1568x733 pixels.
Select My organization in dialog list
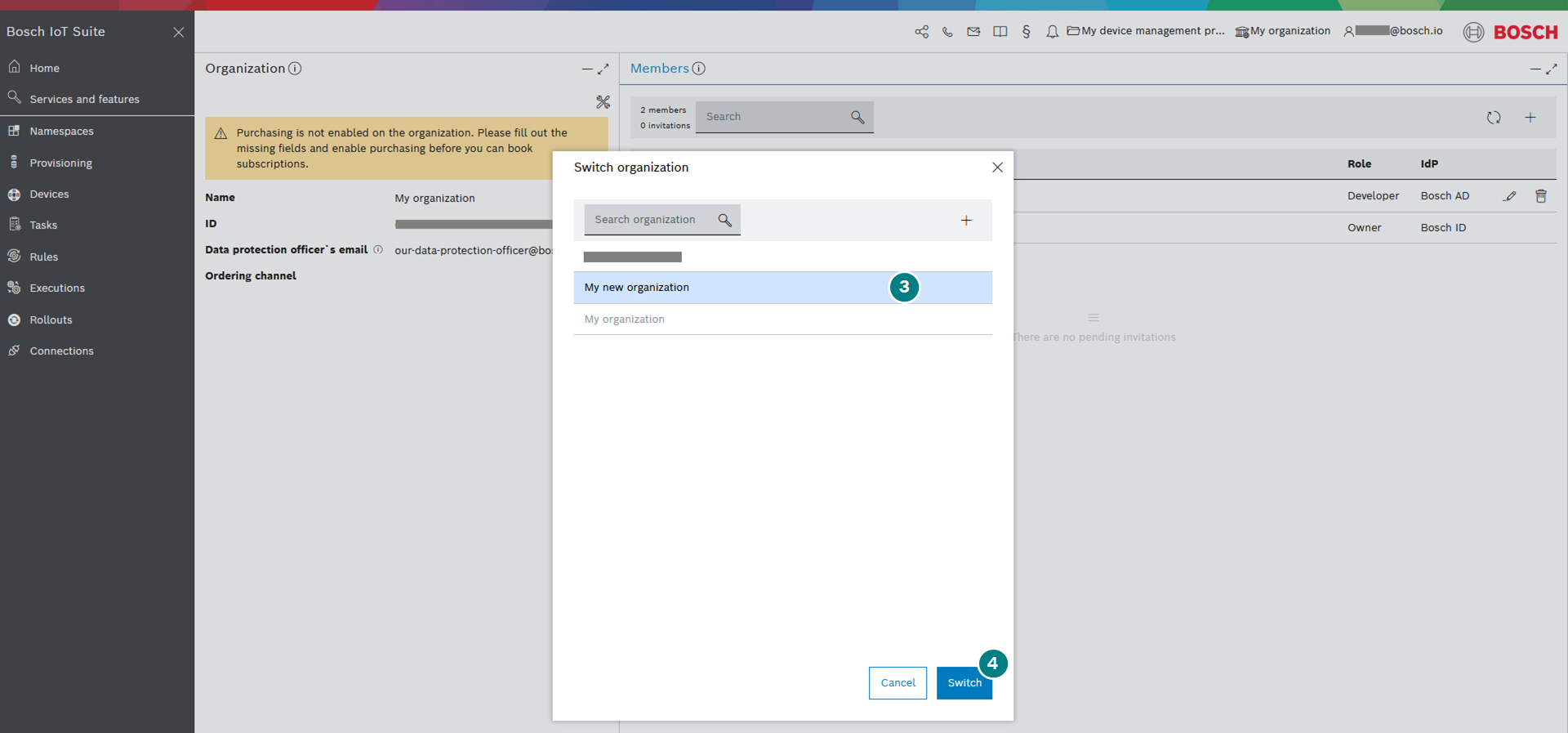pyautogui.click(x=783, y=320)
